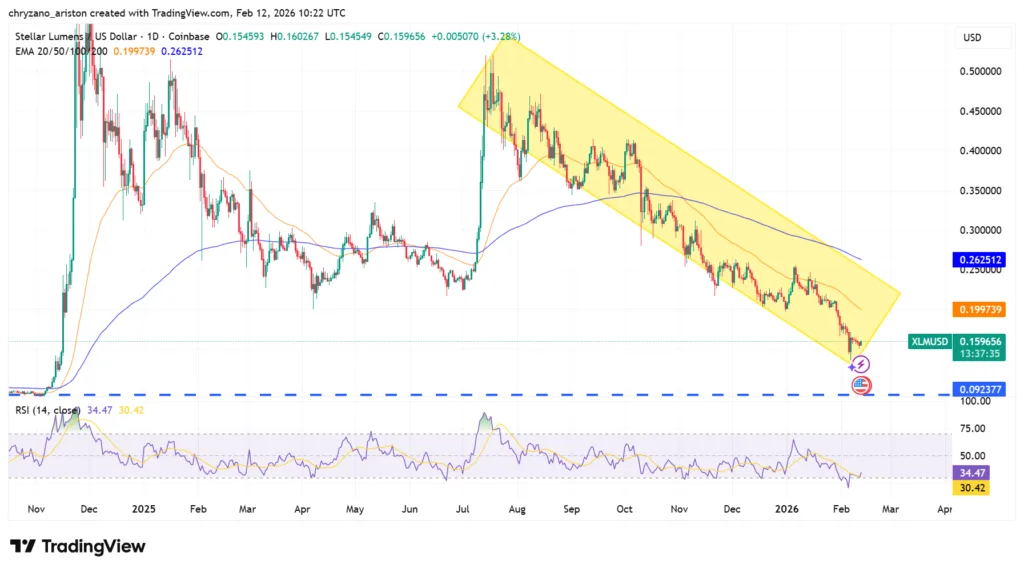The image size is (1024, 572).
Task: Click the yellow 30.42 RSI average label
Action: pos(974,489)
